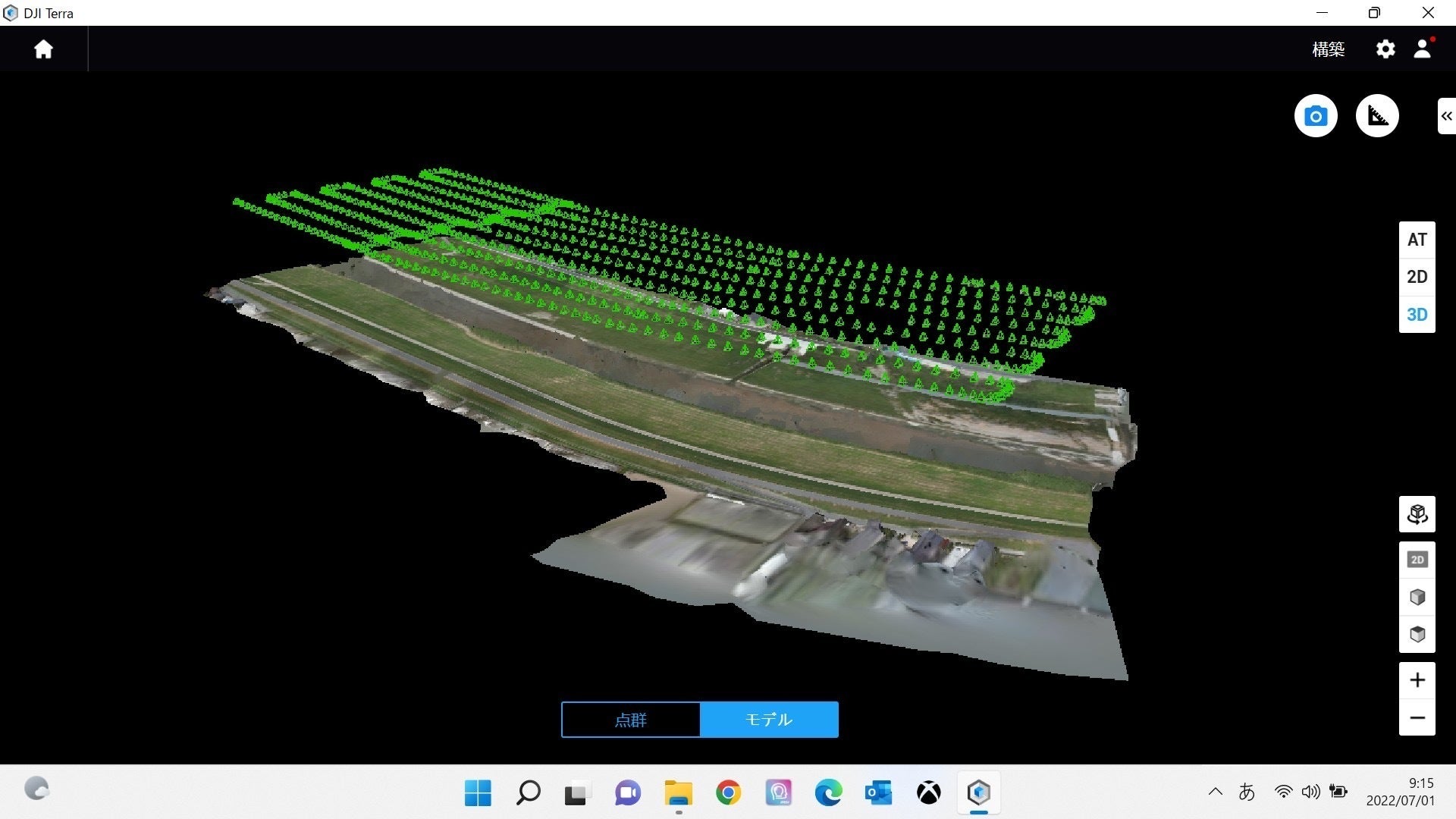
Task: Click the rotating cube auto-rotate icon
Action: (1417, 515)
